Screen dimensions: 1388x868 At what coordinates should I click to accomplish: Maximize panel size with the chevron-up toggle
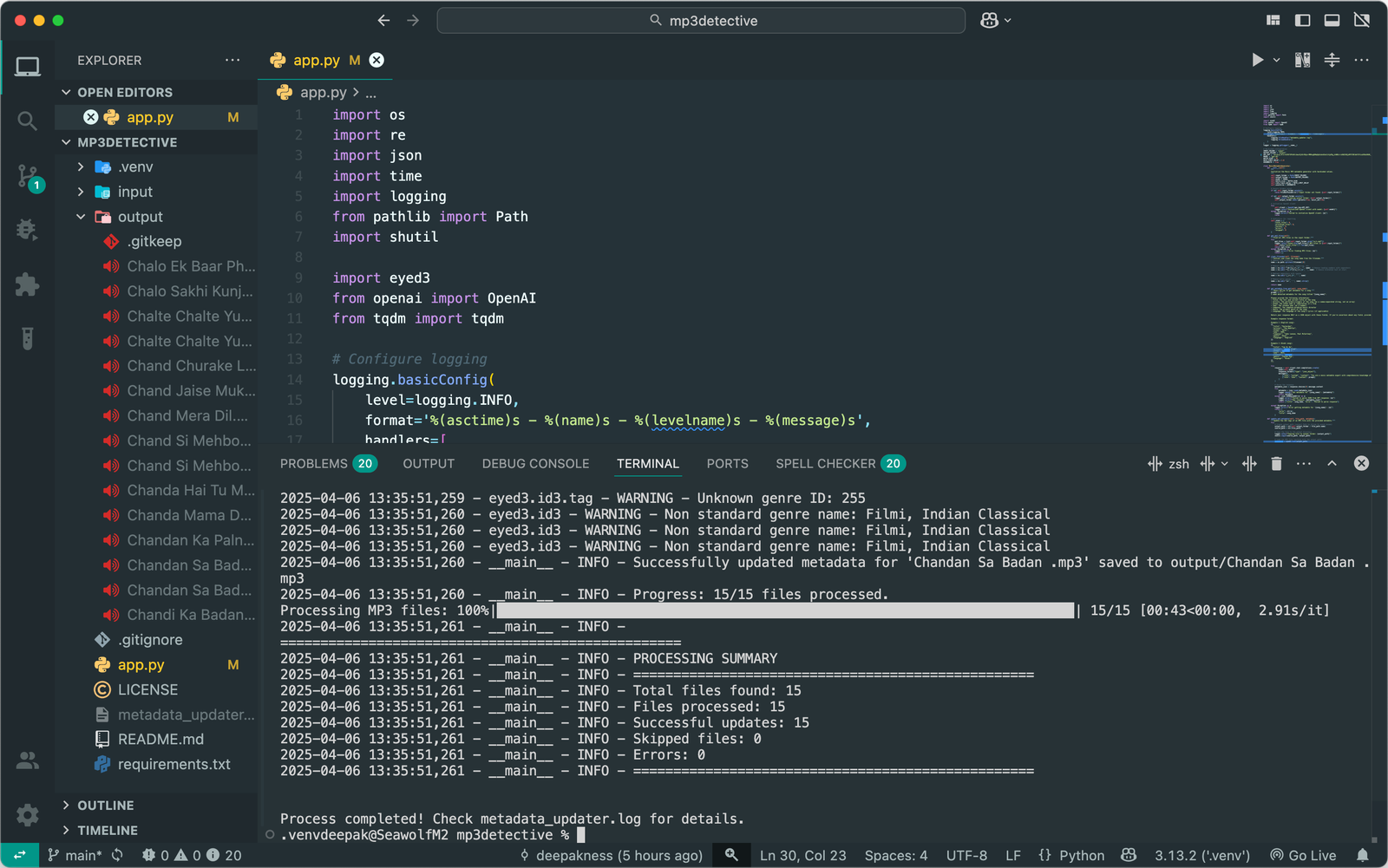[1332, 464]
